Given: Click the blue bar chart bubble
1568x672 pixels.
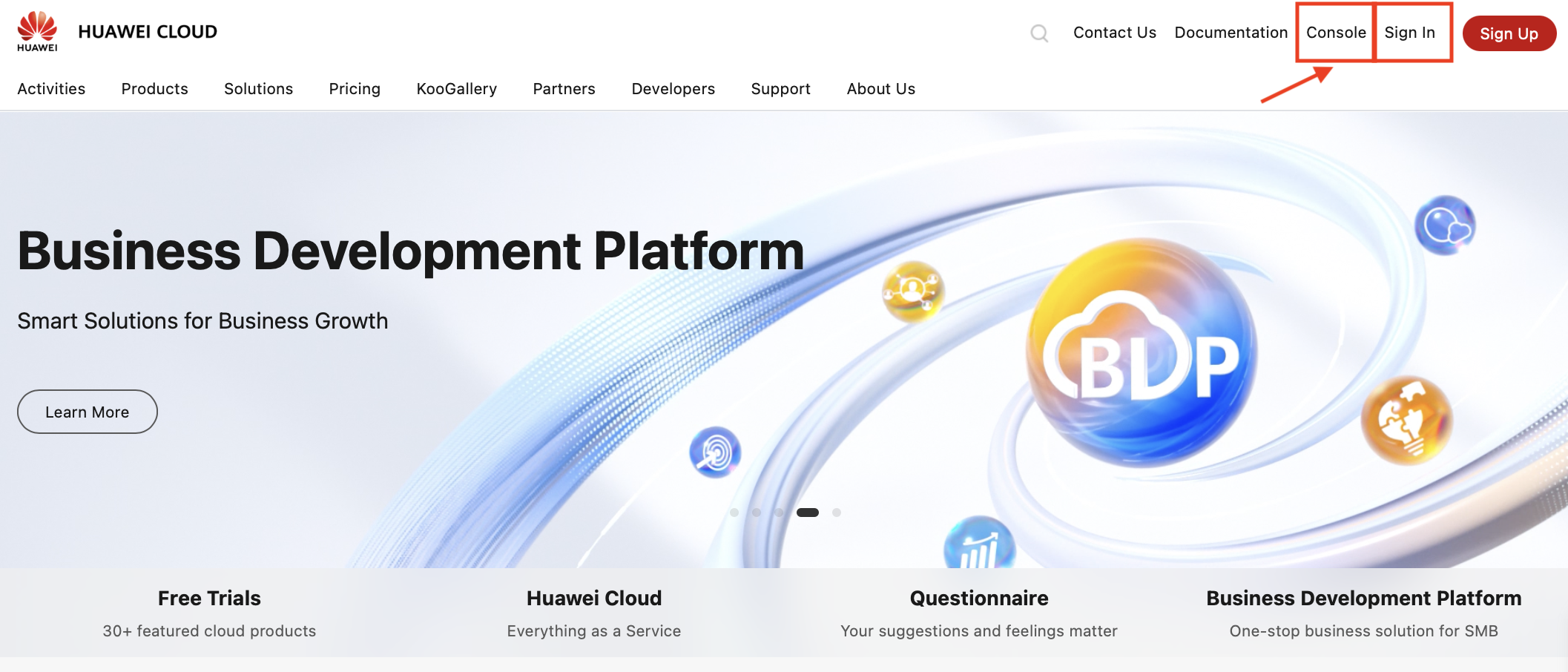Looking at the screenshot, I should [x=979, y=546].
